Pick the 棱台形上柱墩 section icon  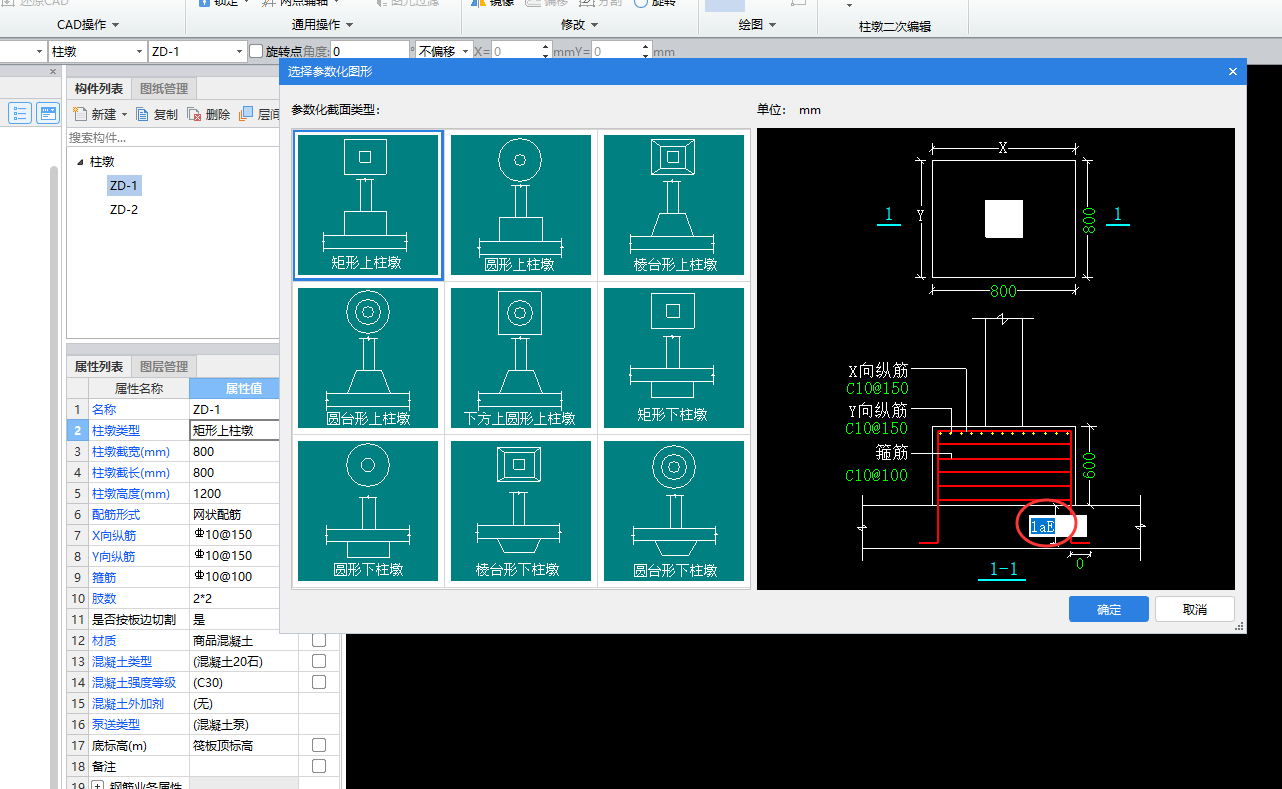[673, 205]
